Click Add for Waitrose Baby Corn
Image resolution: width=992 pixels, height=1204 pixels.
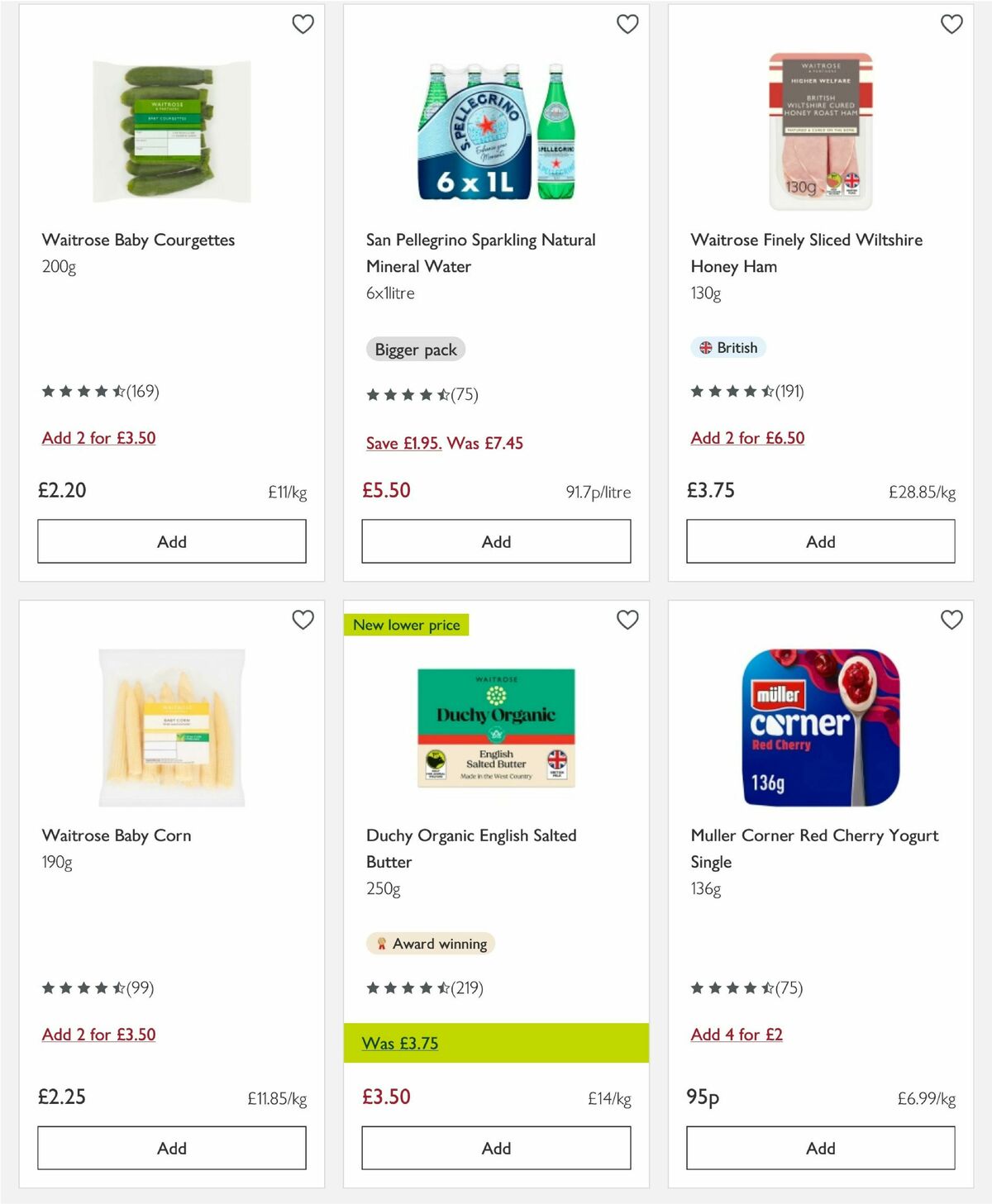[170, 1148]
